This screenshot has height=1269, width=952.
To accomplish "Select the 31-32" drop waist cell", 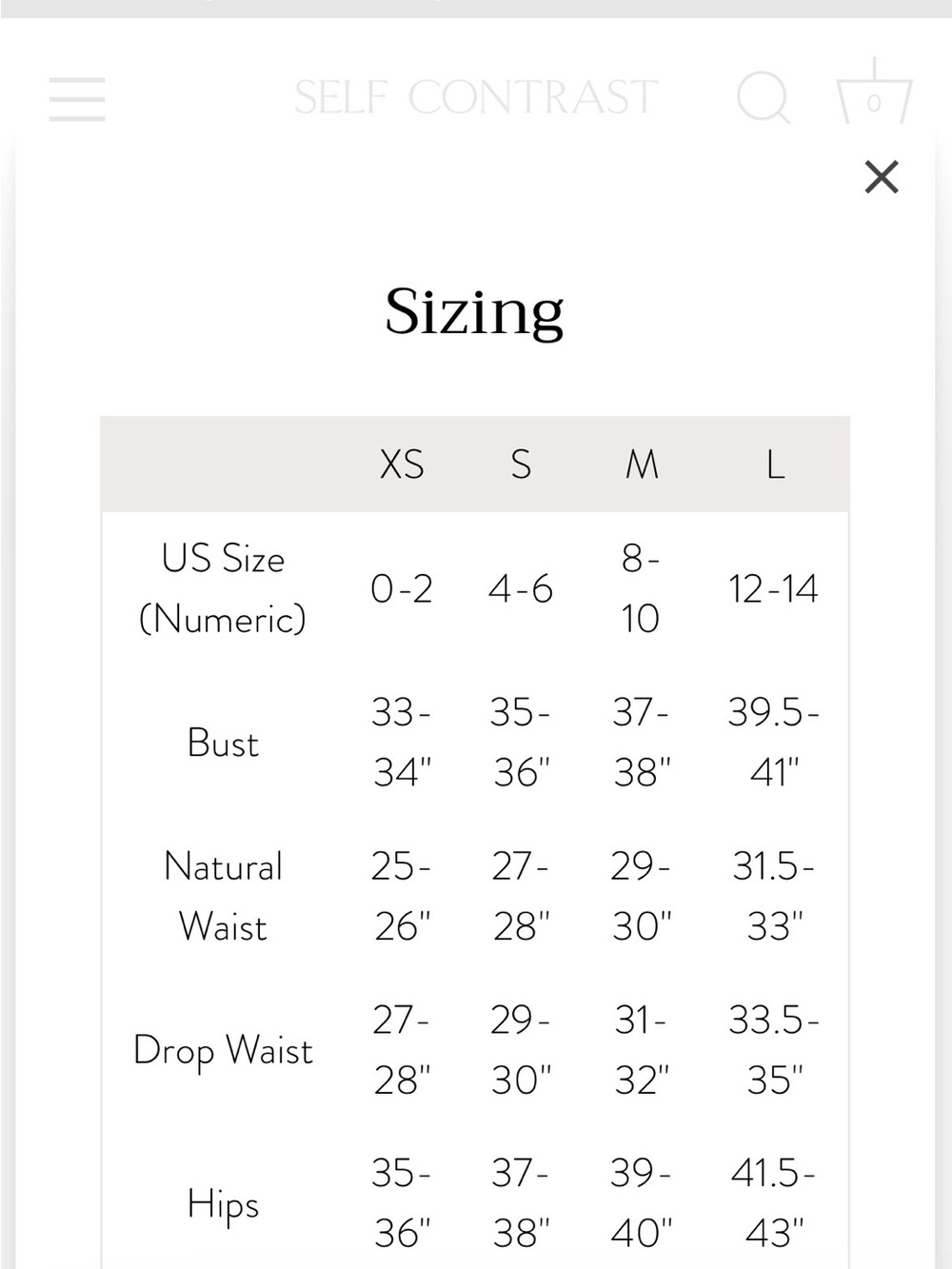I will tap(641, 1051).
